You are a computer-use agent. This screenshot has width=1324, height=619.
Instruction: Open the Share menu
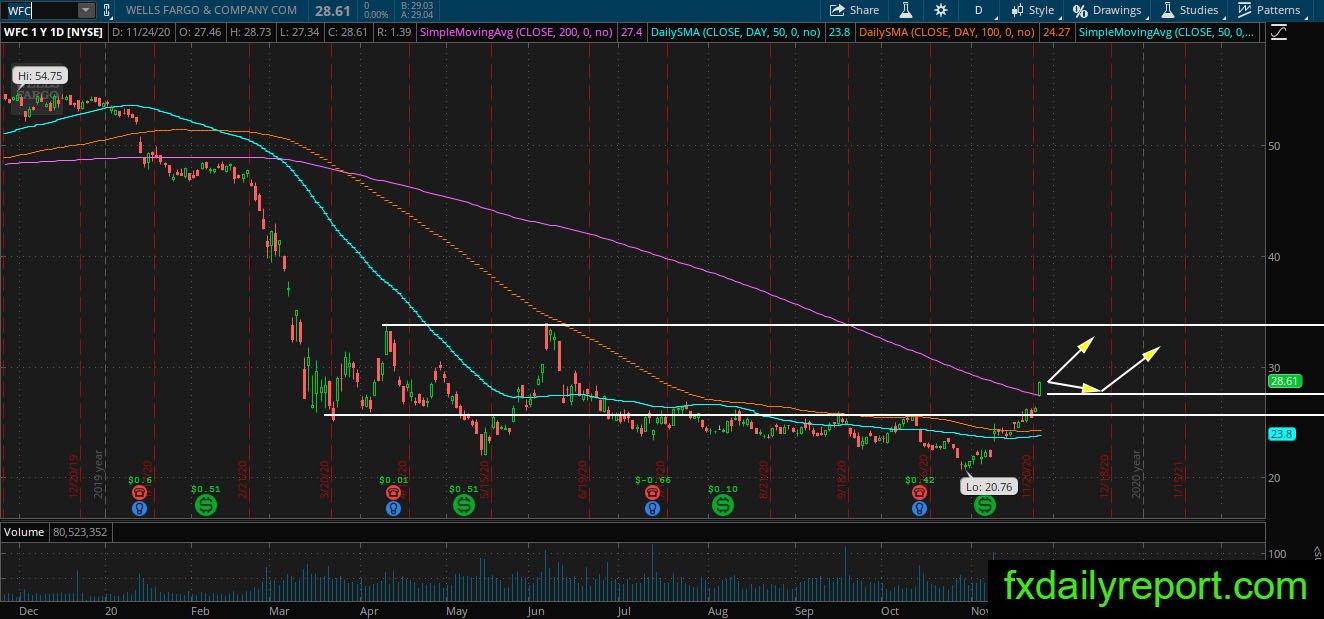855,10
